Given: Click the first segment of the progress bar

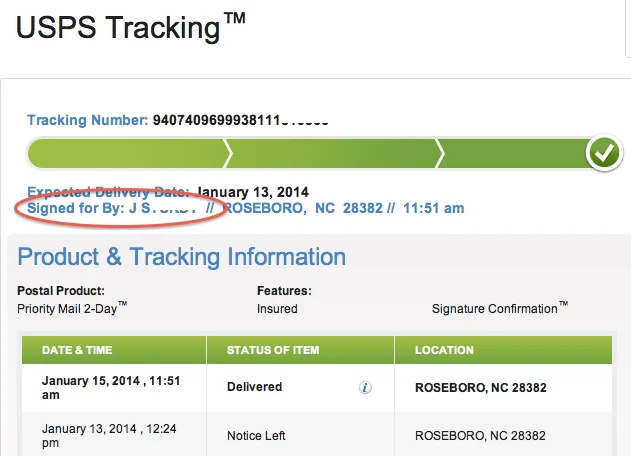Looking at the screenshot, I should 128,153.
